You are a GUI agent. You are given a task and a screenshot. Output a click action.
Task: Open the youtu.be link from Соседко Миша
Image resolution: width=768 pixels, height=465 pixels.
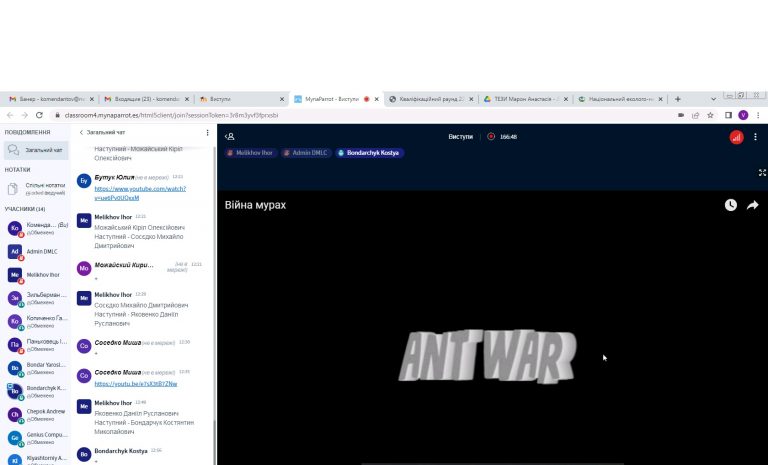click(135, 383)
